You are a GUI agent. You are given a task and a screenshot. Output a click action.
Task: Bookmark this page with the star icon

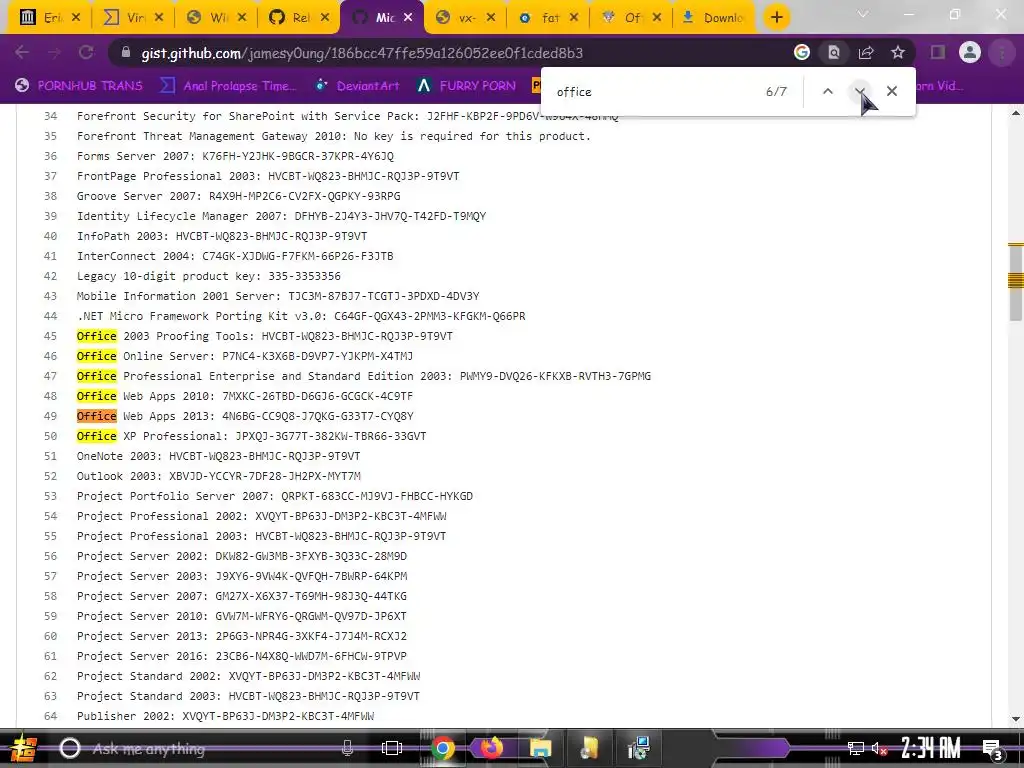898,52
